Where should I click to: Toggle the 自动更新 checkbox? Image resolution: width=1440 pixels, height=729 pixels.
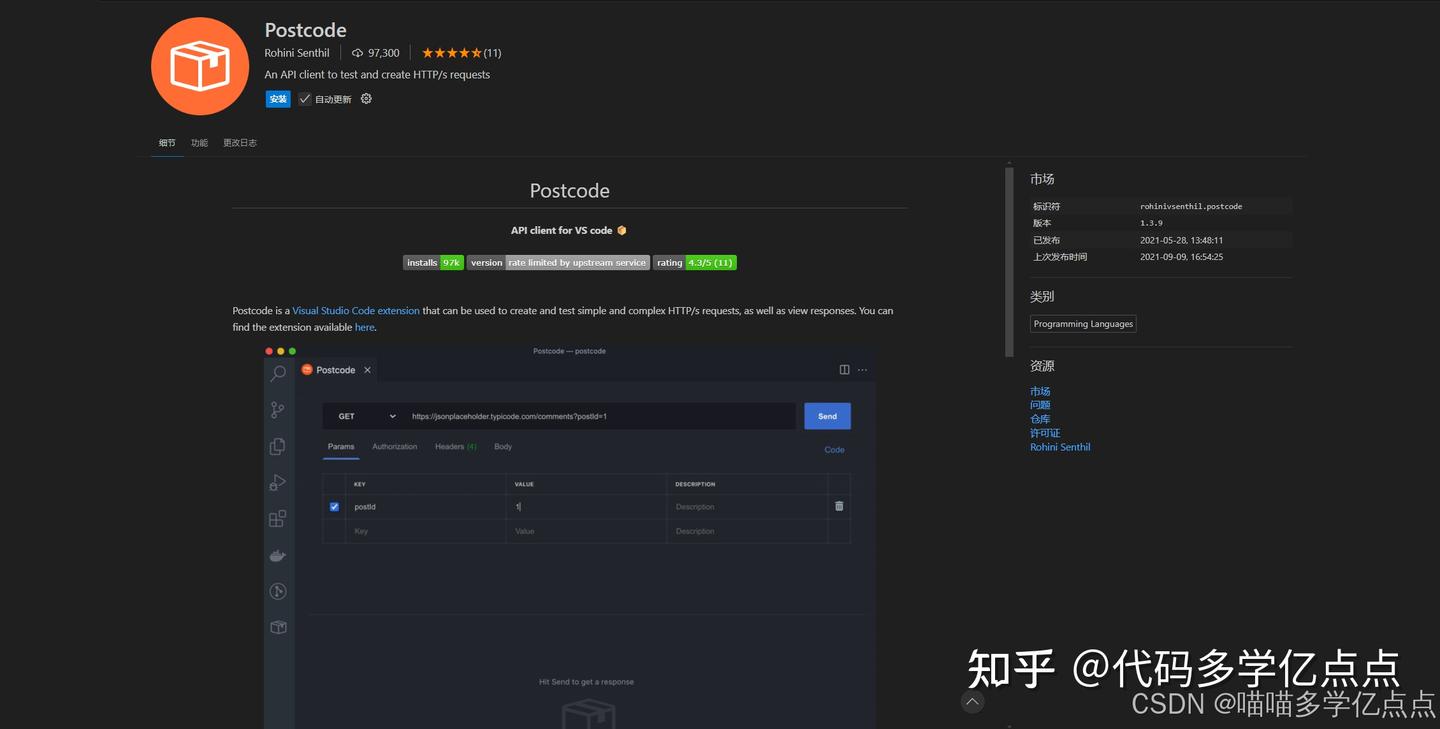tap(305, 99)
